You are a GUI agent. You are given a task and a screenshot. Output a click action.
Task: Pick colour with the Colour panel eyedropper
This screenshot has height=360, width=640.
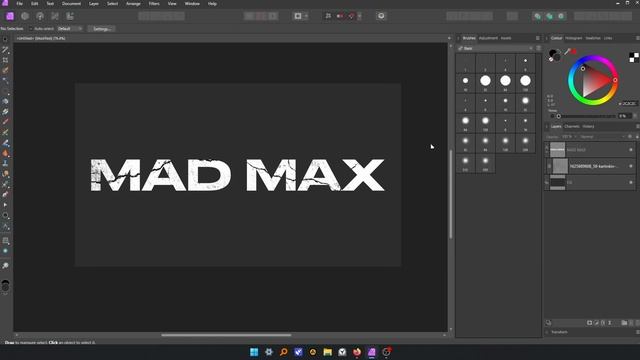[567, 52]
